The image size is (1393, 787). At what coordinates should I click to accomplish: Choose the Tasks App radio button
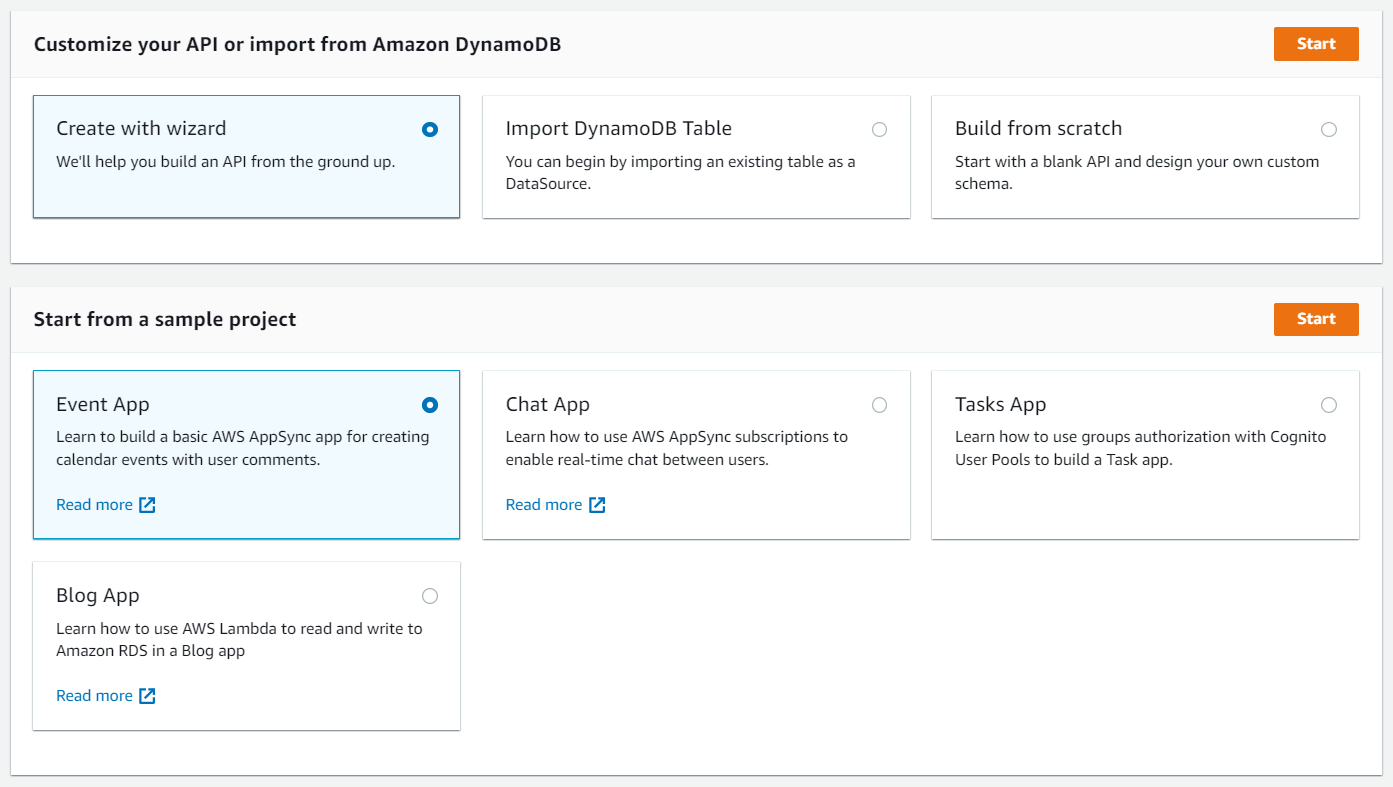coord(1329,405)
